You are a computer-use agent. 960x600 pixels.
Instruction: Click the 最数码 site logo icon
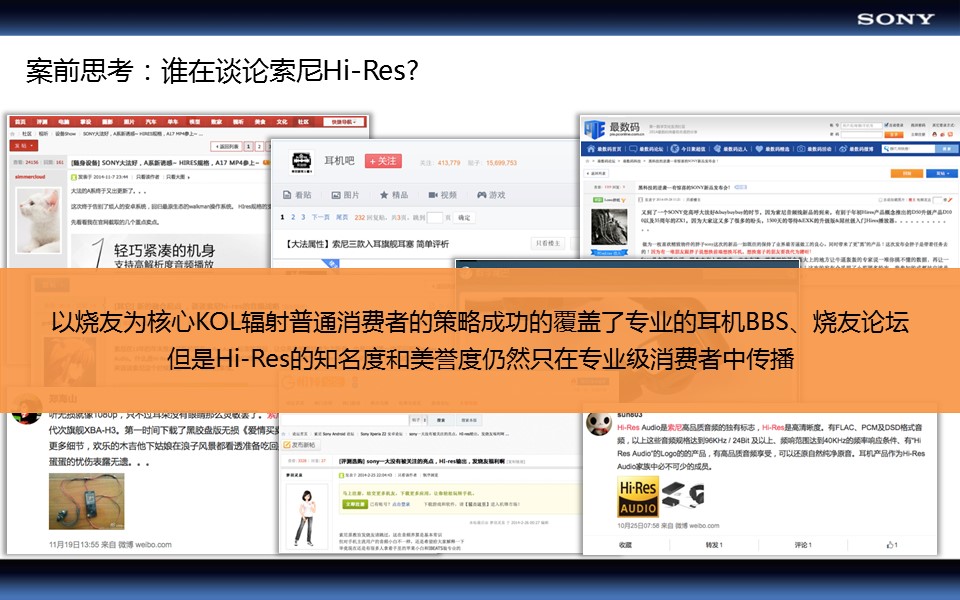click(594, 129)
